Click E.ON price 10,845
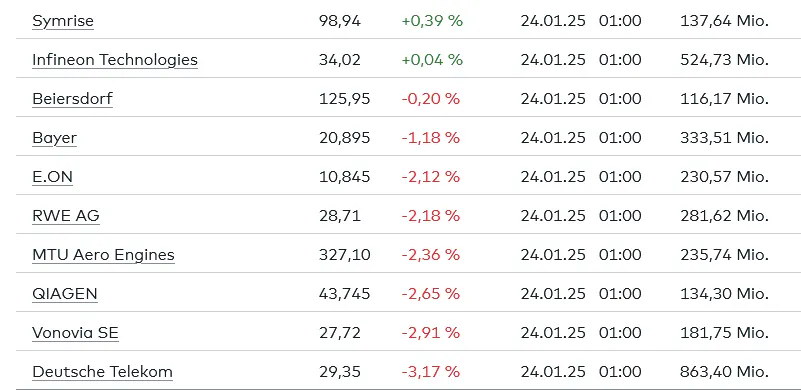This screenshot has height=390, width=801. click(x=344, y=177)
